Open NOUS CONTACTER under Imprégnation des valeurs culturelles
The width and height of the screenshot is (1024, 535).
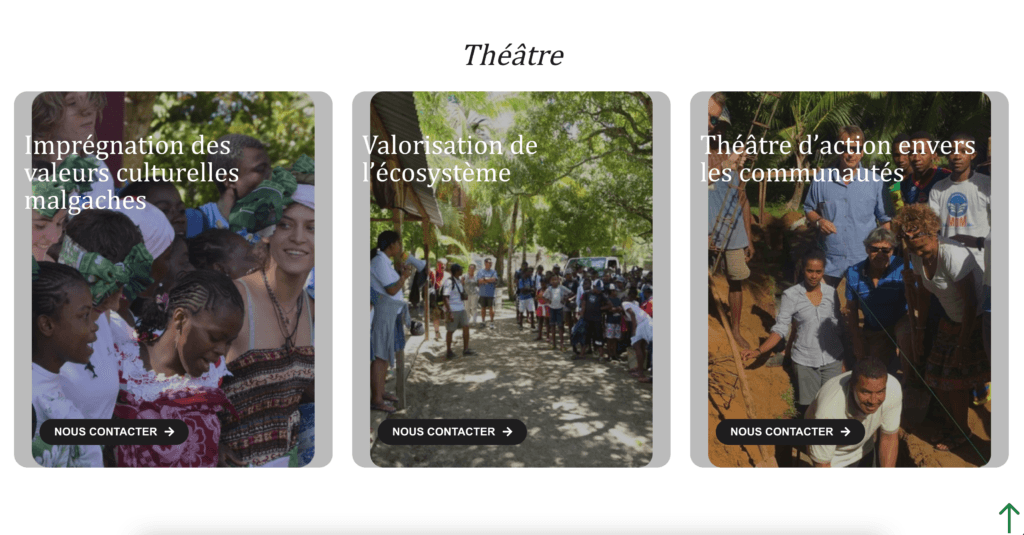coord(114,432)
